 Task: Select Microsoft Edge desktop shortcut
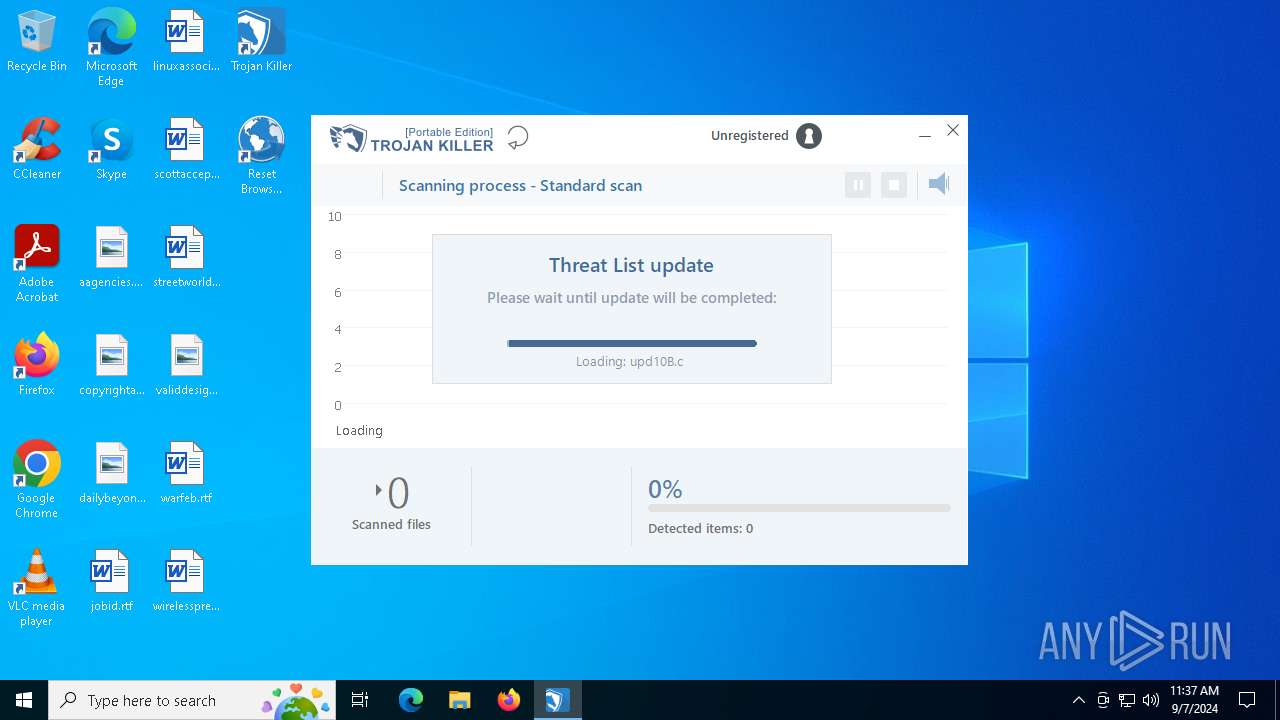point(111,48)
